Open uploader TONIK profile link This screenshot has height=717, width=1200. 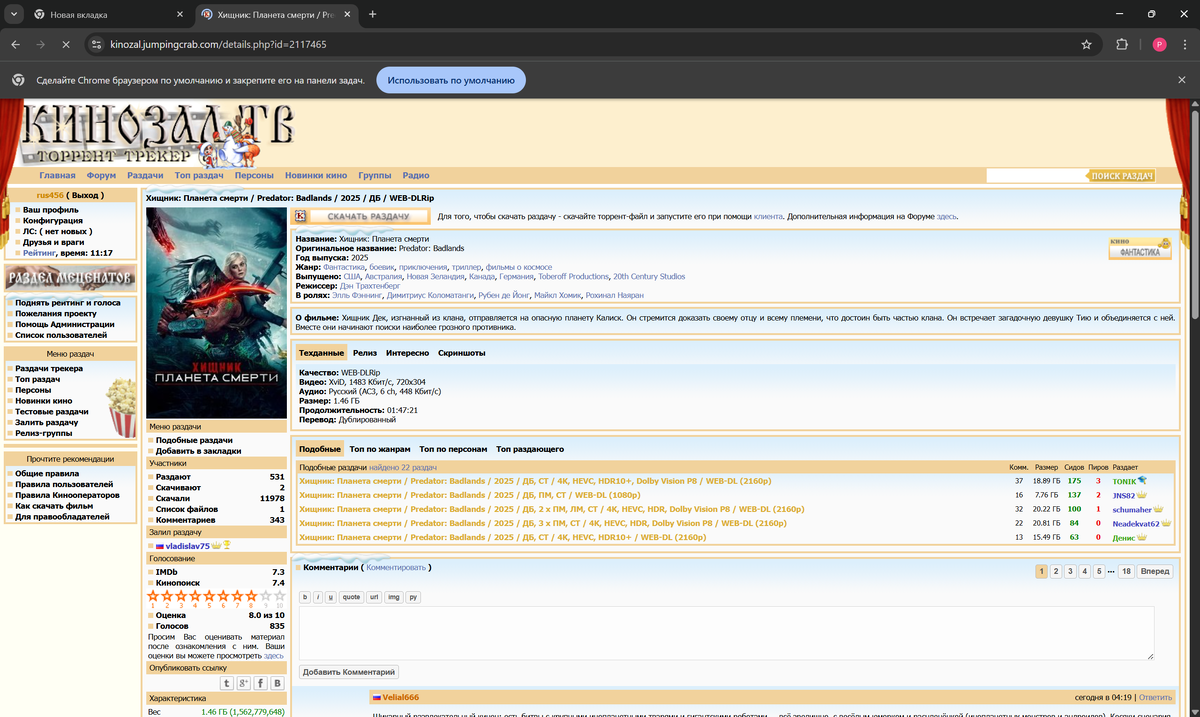[x=1125, y=481]
